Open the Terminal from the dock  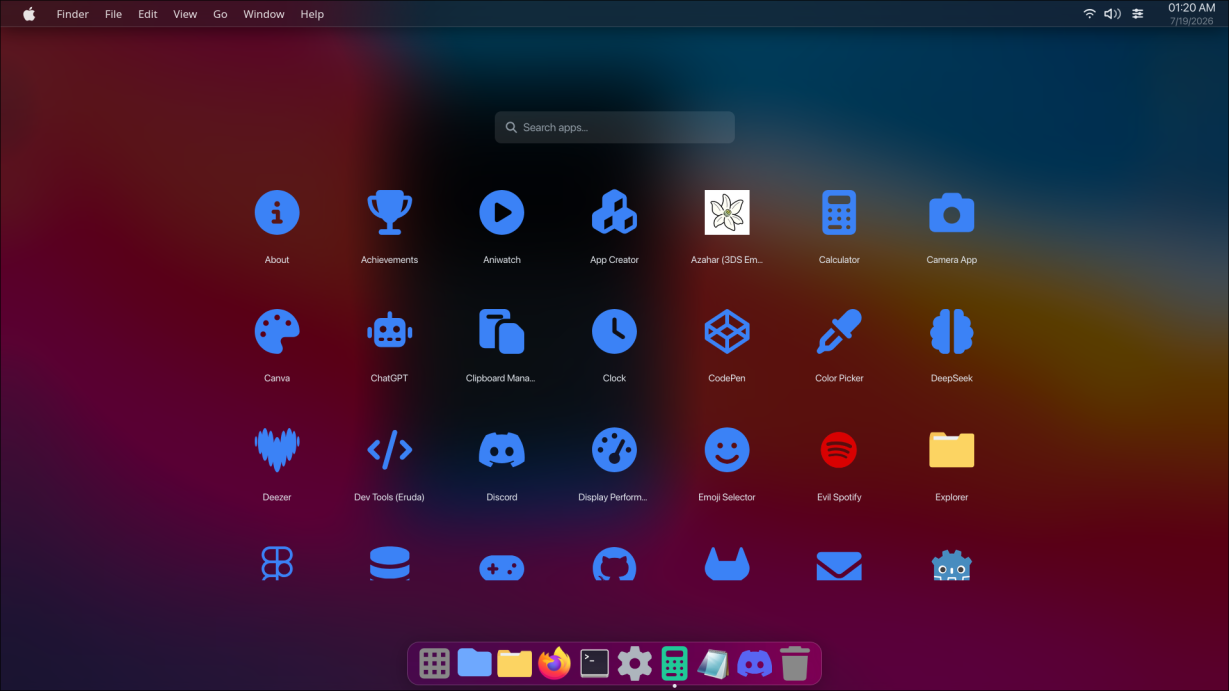coord(595,663)
